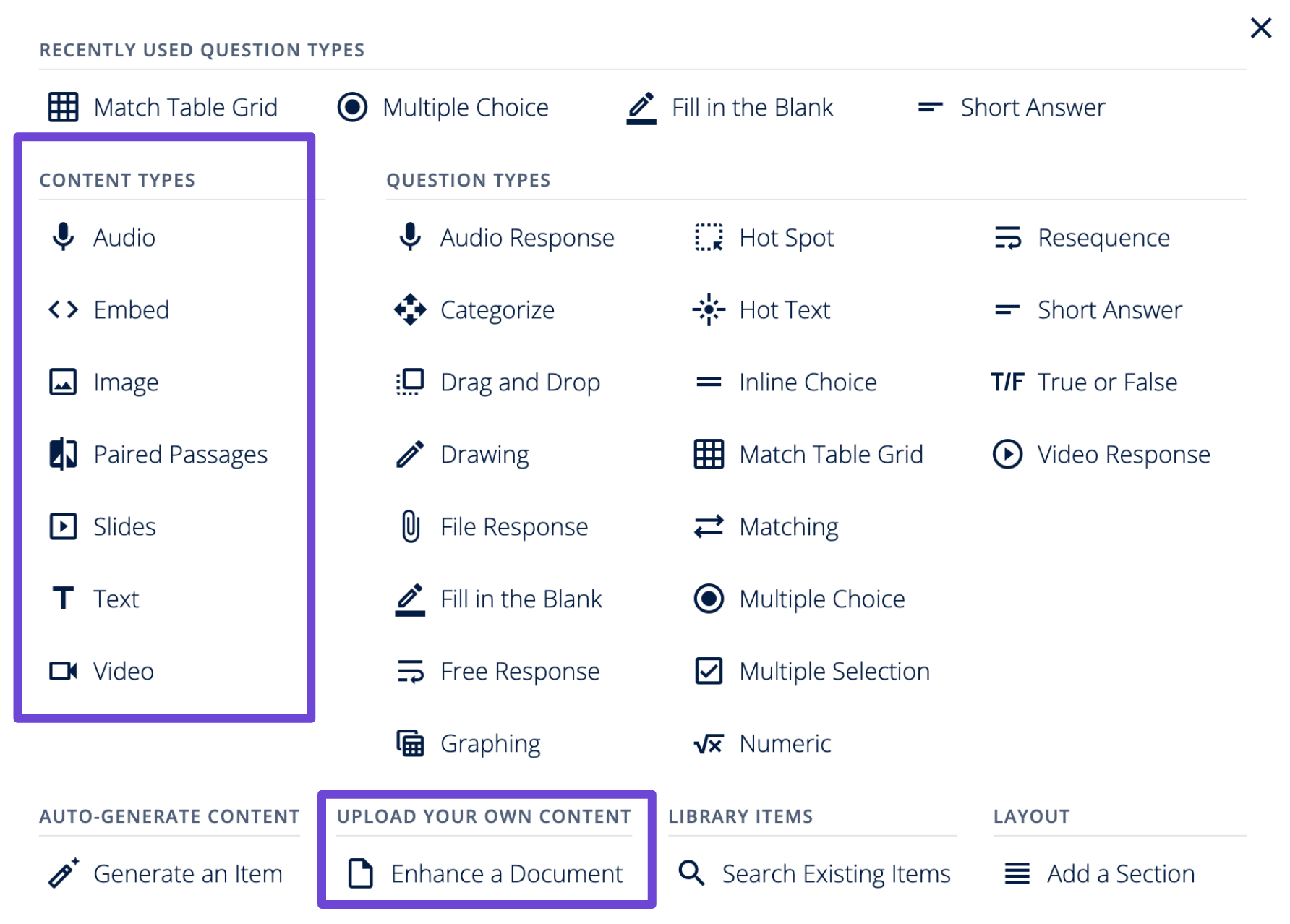Click the Drawing pencil icon
Screen dimensions: 1290x924
[x=410, y=454]
